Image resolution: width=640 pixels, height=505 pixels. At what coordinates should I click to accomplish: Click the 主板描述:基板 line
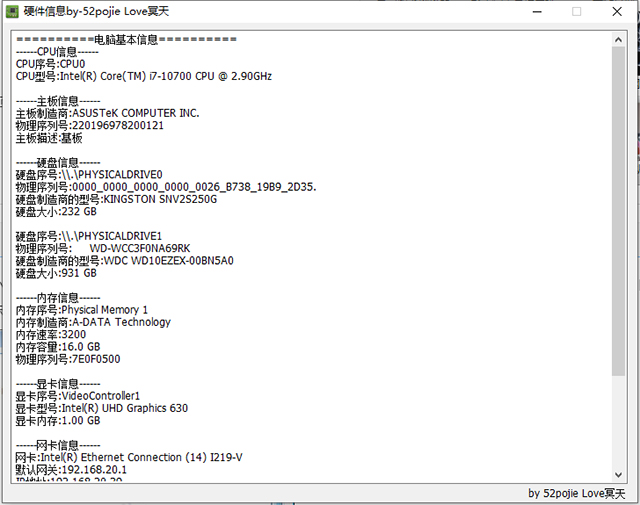[x=49, y=138]
